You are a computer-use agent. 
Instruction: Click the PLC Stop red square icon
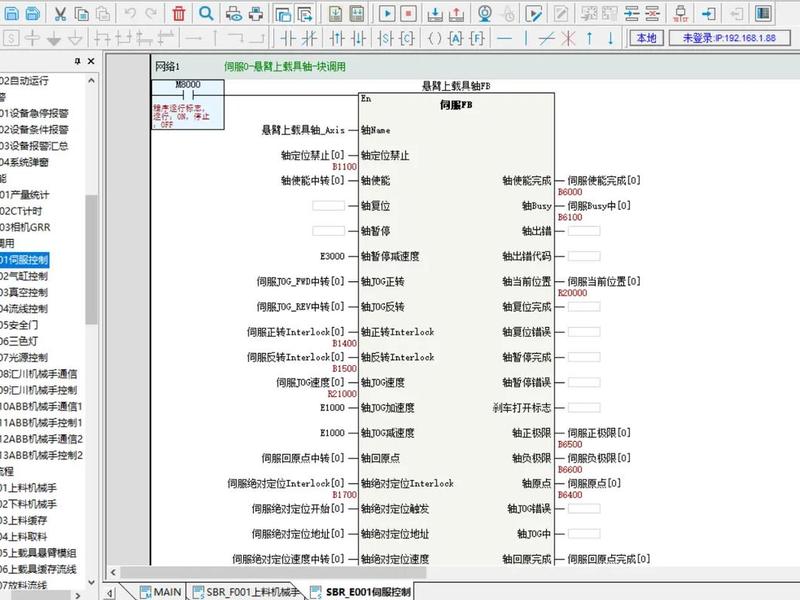(x=408, y=14)
